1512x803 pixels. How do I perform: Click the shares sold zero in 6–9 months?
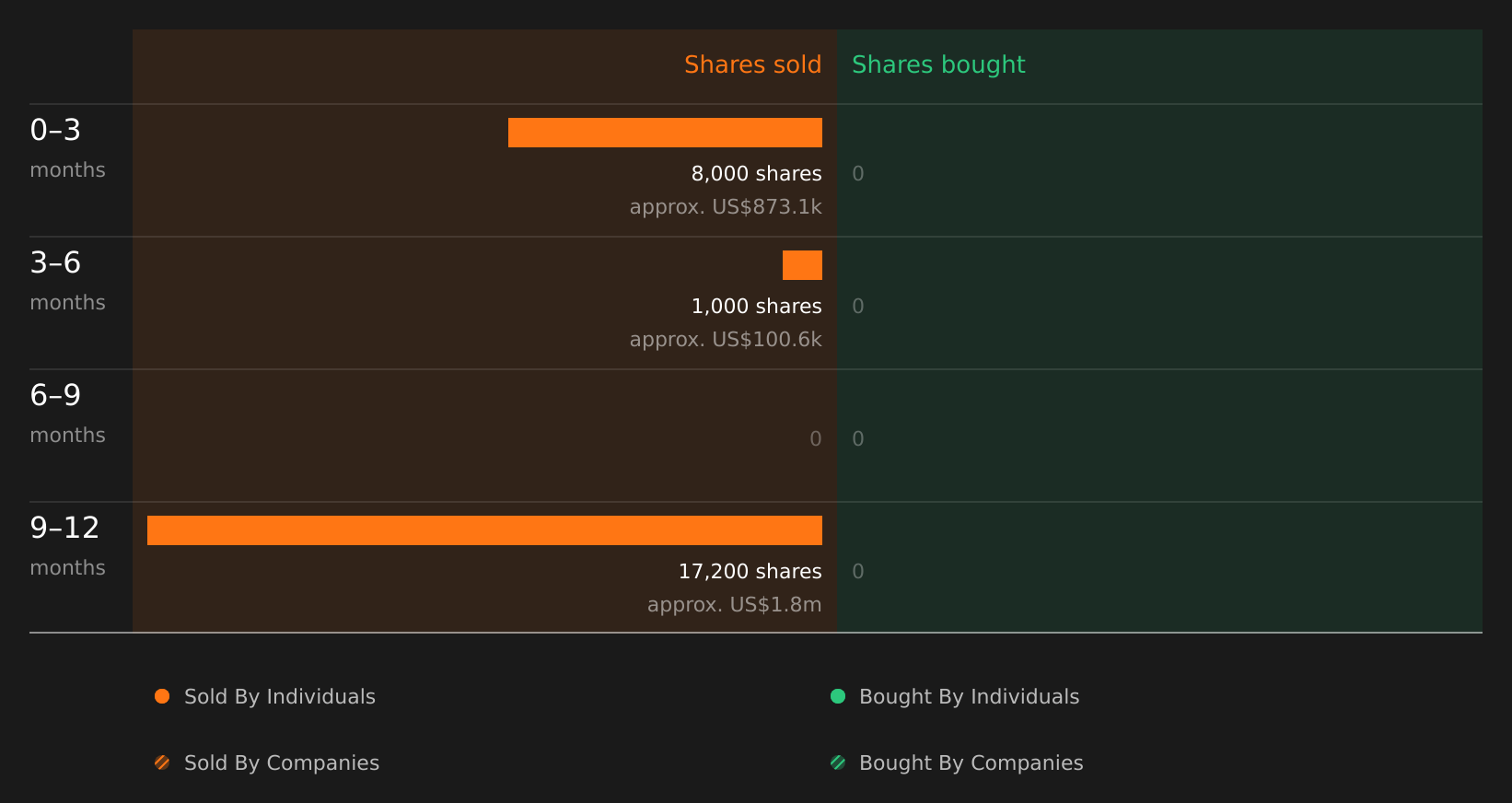click(815, 439)
